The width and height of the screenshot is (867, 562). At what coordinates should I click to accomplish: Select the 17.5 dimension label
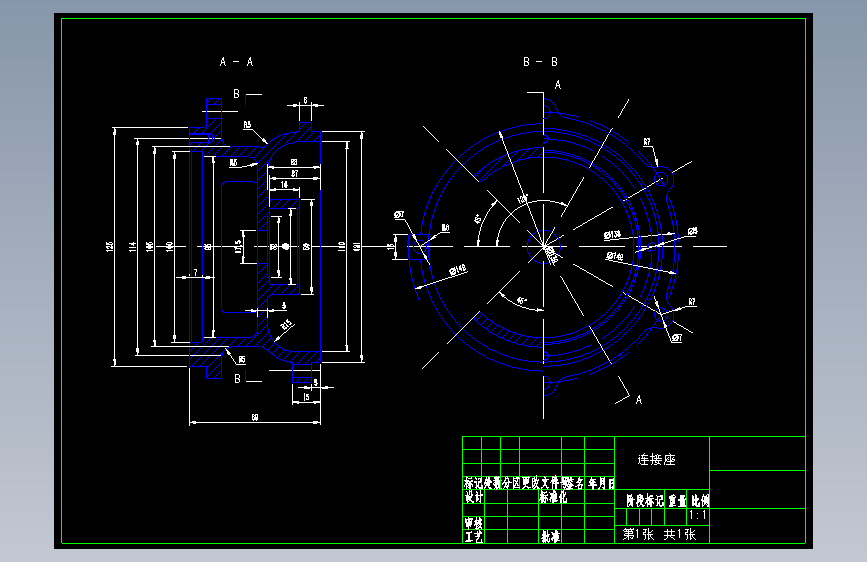[238, 246]
